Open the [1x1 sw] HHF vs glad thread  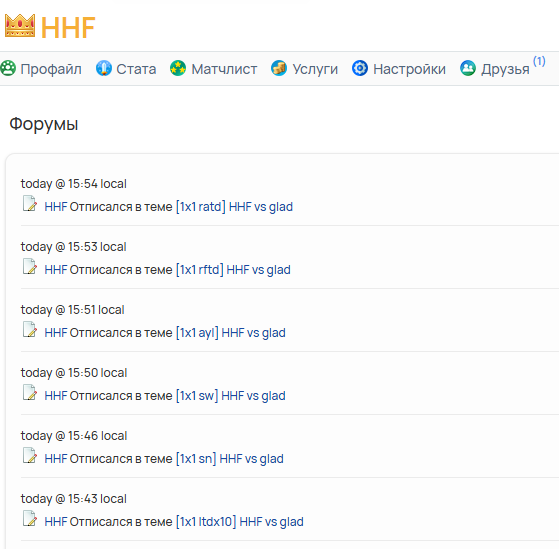click(x=231, y=396)
